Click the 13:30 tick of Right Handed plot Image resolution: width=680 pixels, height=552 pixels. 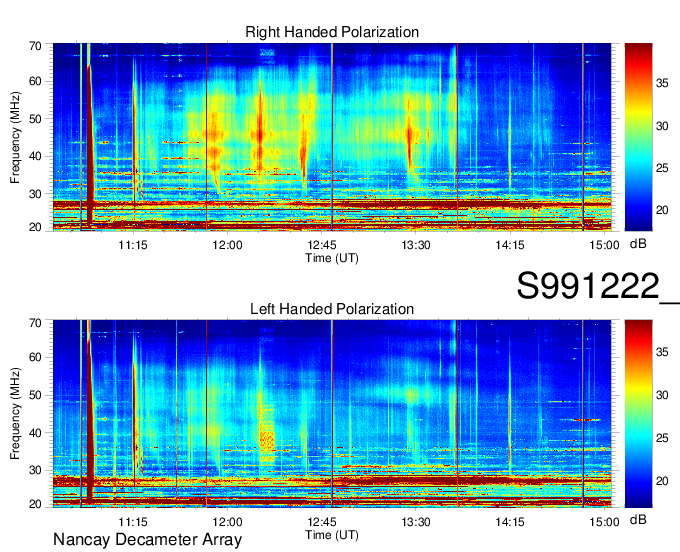click(416, 245)
